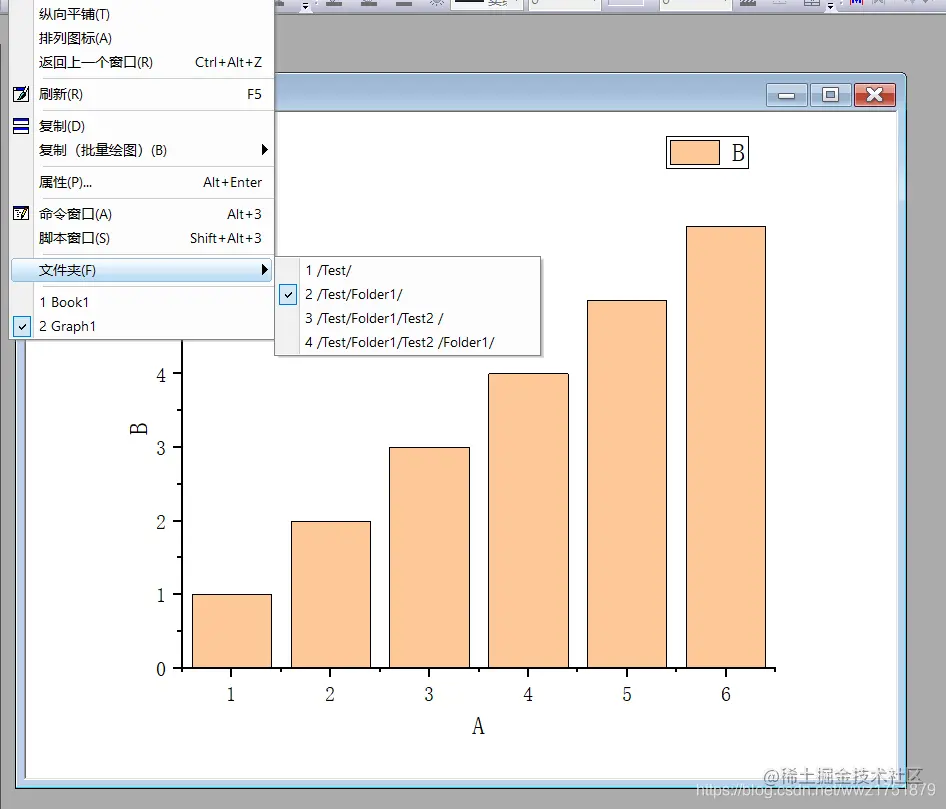The image size is (946, 809).
Task: Go to folder 4 /Test/Folder1/Test2 /Folder1/
Action: [408, 343]
